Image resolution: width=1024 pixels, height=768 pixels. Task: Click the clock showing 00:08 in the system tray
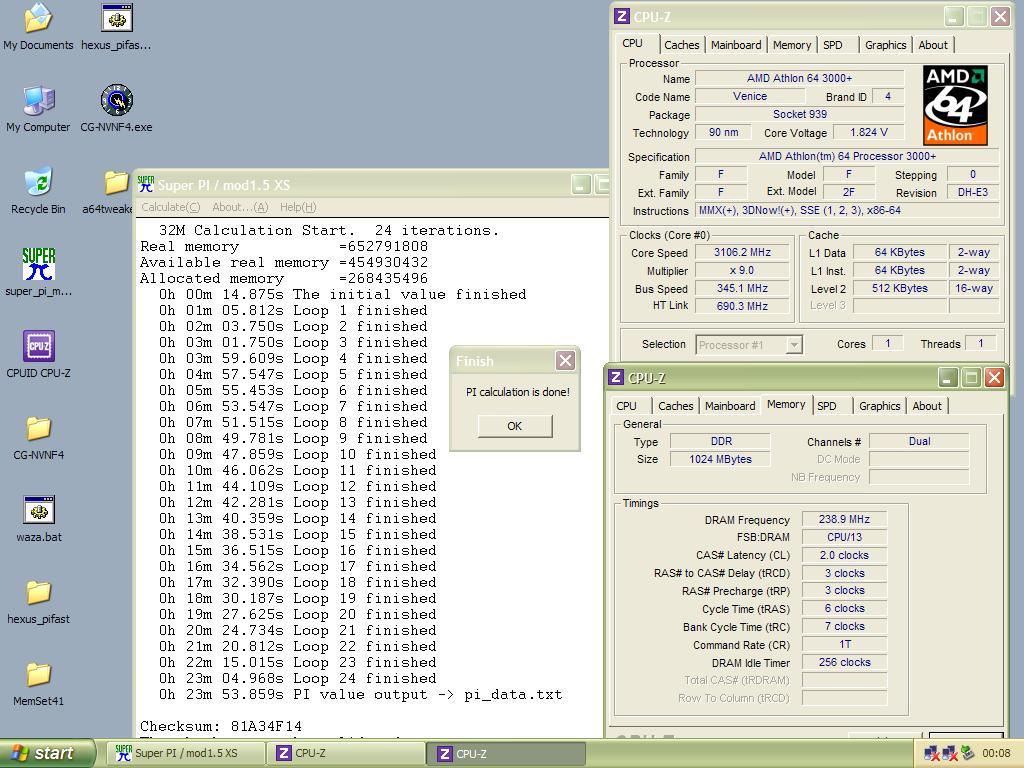(x=996, y=753)
